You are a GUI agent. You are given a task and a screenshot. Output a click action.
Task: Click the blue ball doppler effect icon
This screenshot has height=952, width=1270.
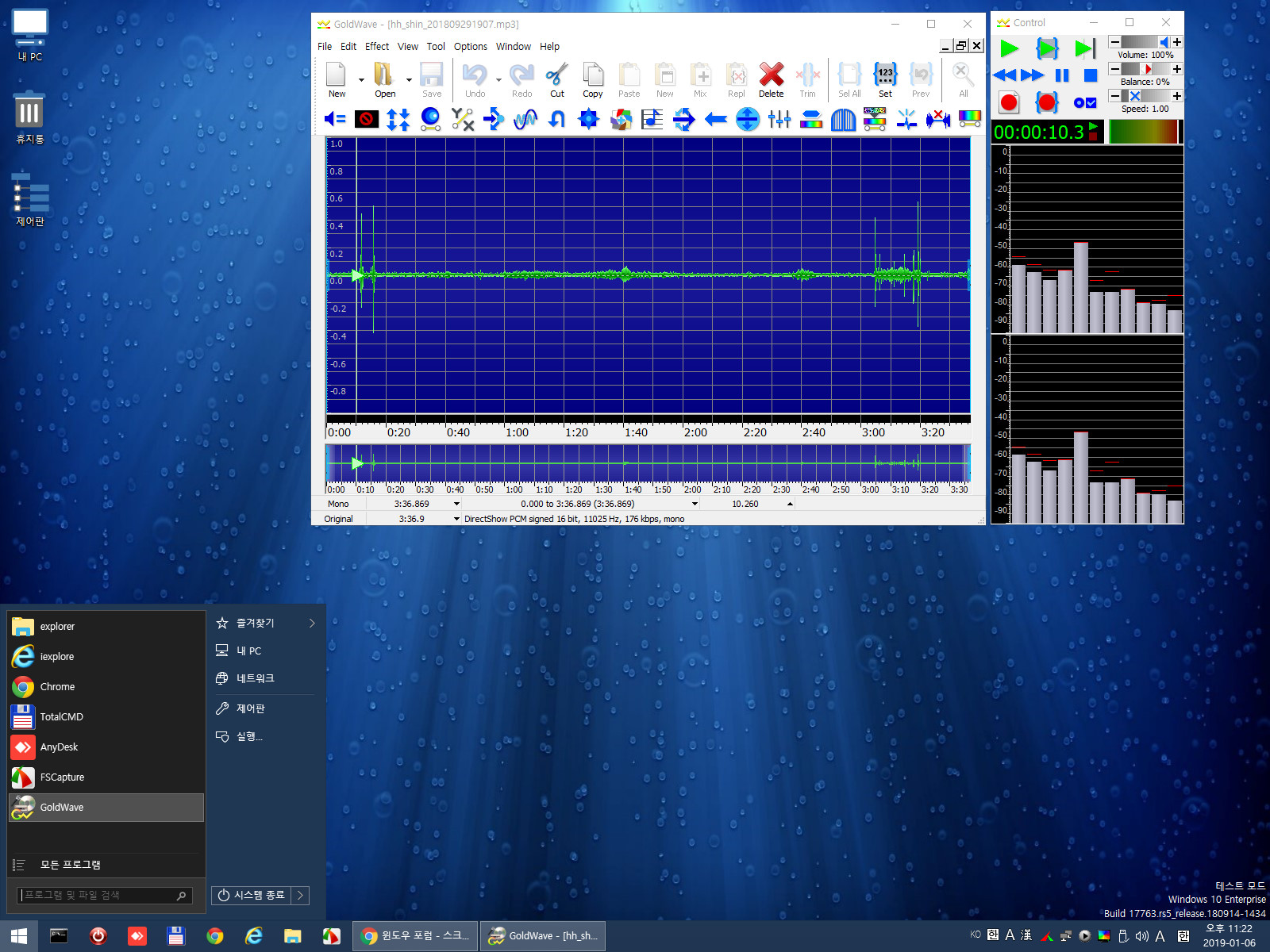click(430, 119)
